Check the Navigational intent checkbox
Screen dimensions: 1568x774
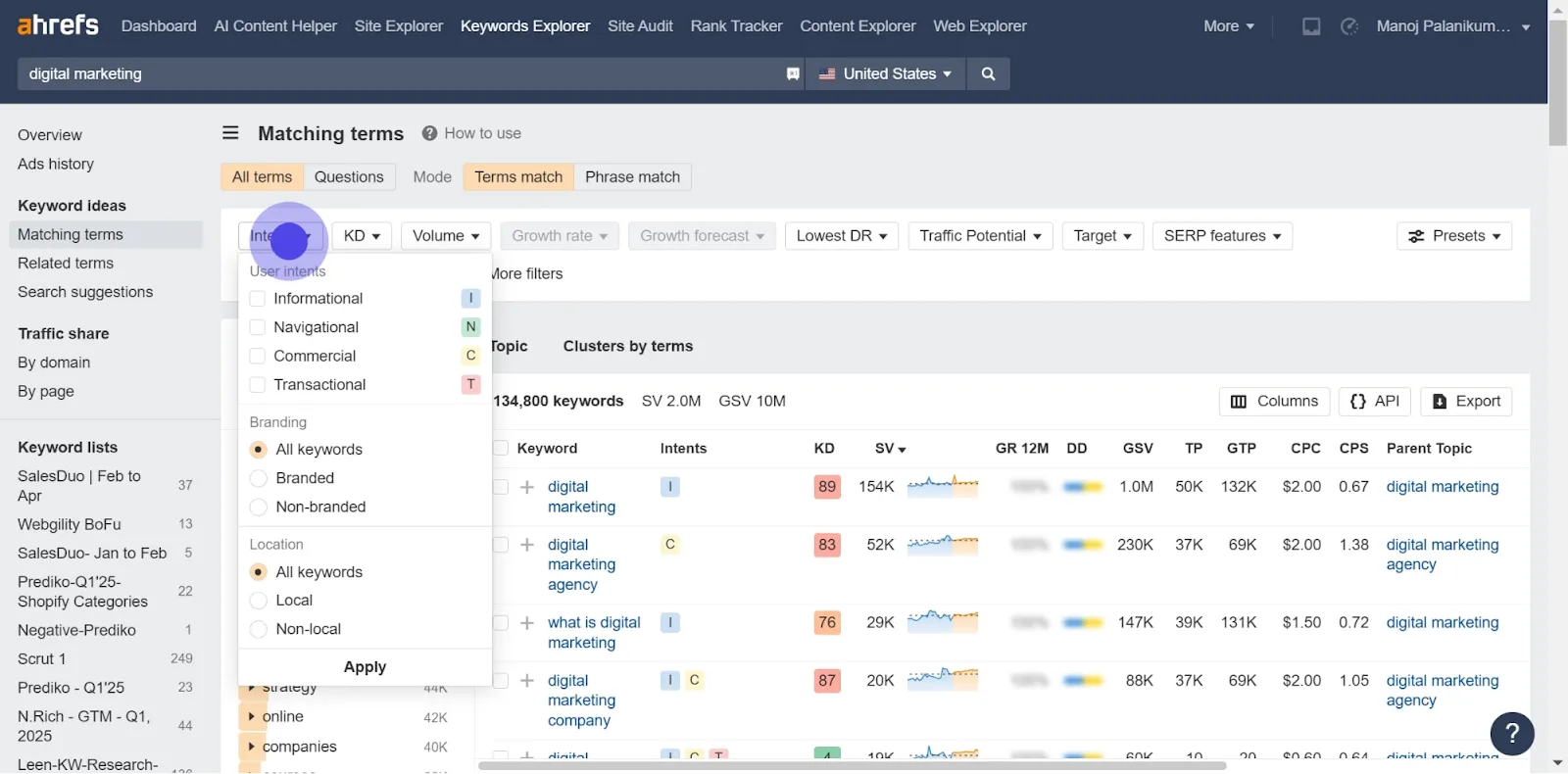[258, 326]
